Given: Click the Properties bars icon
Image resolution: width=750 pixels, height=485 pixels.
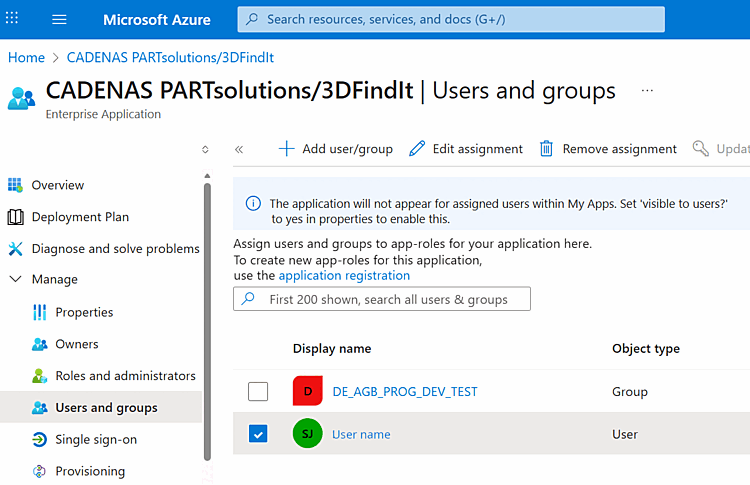Looking at the screenshot, I should [40, 312].
